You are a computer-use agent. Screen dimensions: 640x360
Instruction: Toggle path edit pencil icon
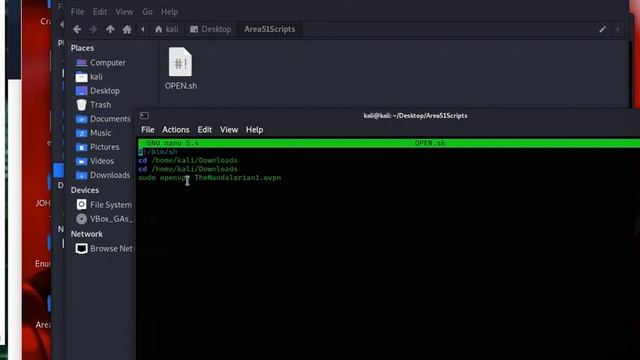[602, 29]
